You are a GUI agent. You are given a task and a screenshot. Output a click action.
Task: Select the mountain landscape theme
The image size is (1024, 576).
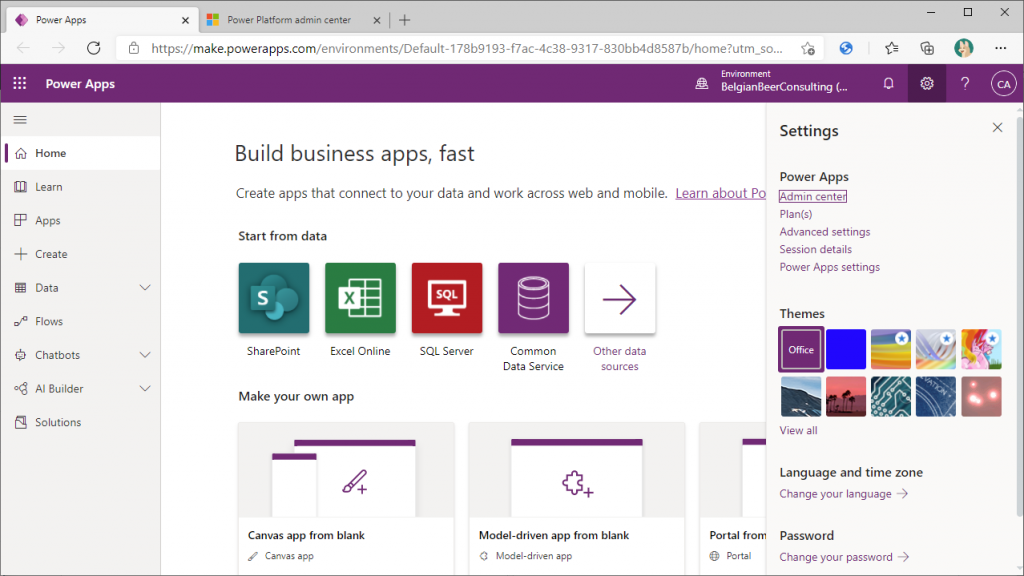point(801,396)
